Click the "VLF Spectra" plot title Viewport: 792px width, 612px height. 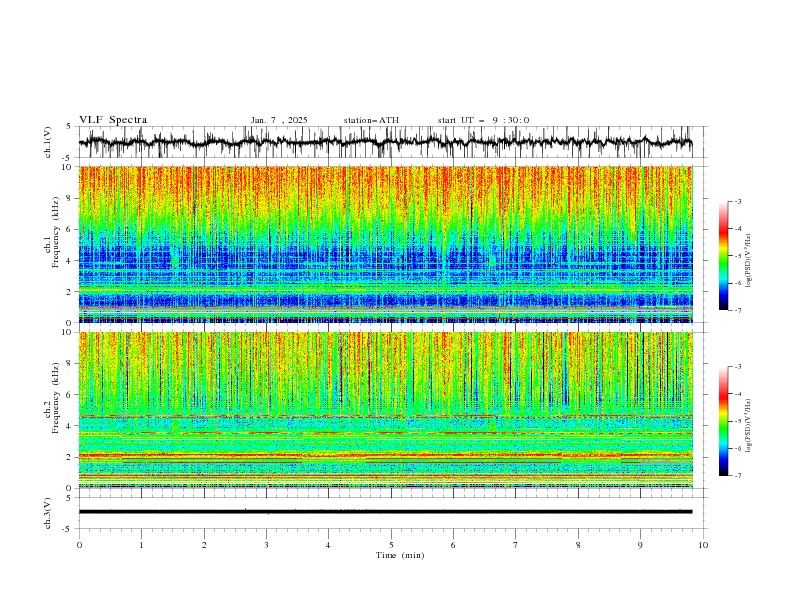click(x=113, y=120)
